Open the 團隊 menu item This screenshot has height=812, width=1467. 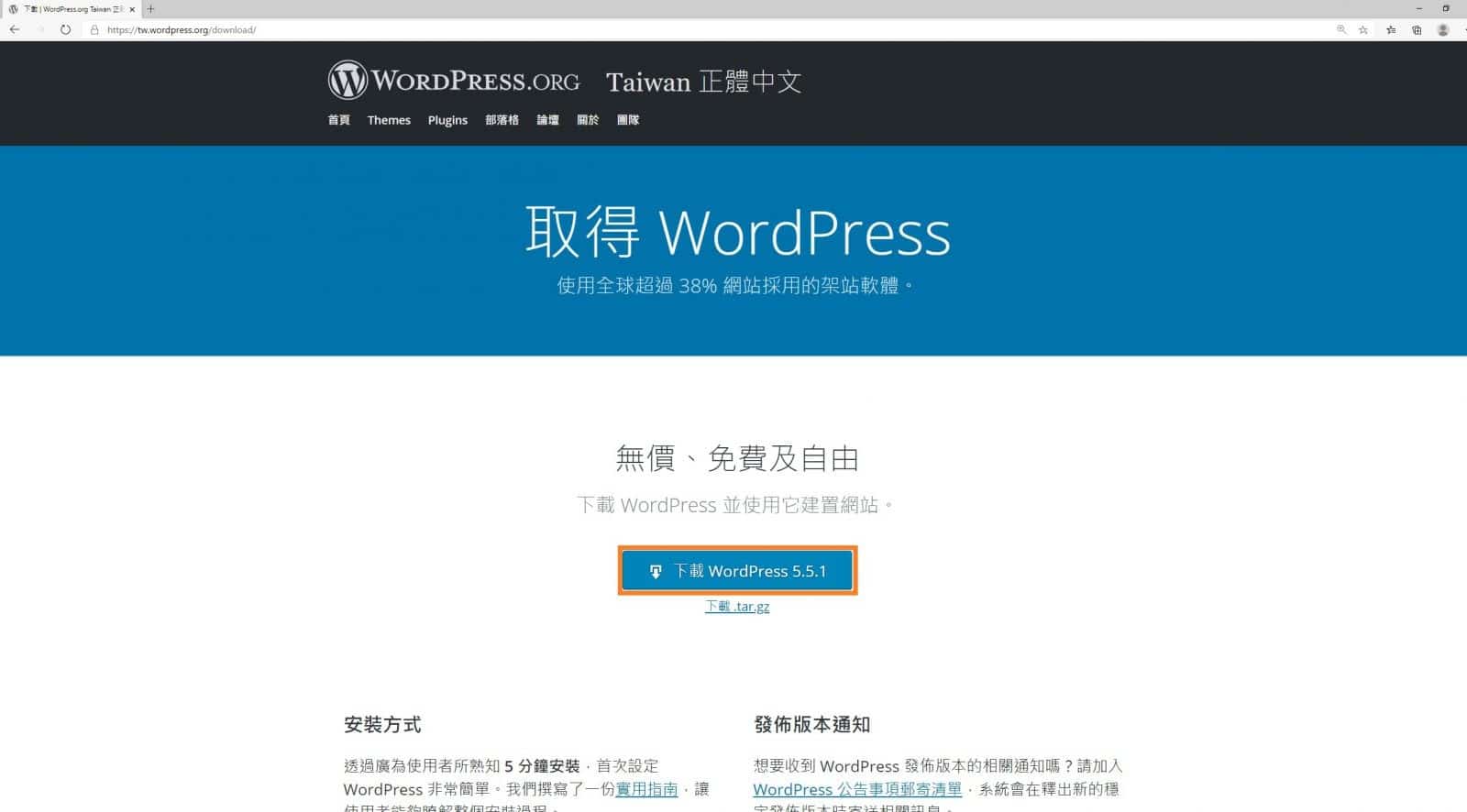point(628,120)
